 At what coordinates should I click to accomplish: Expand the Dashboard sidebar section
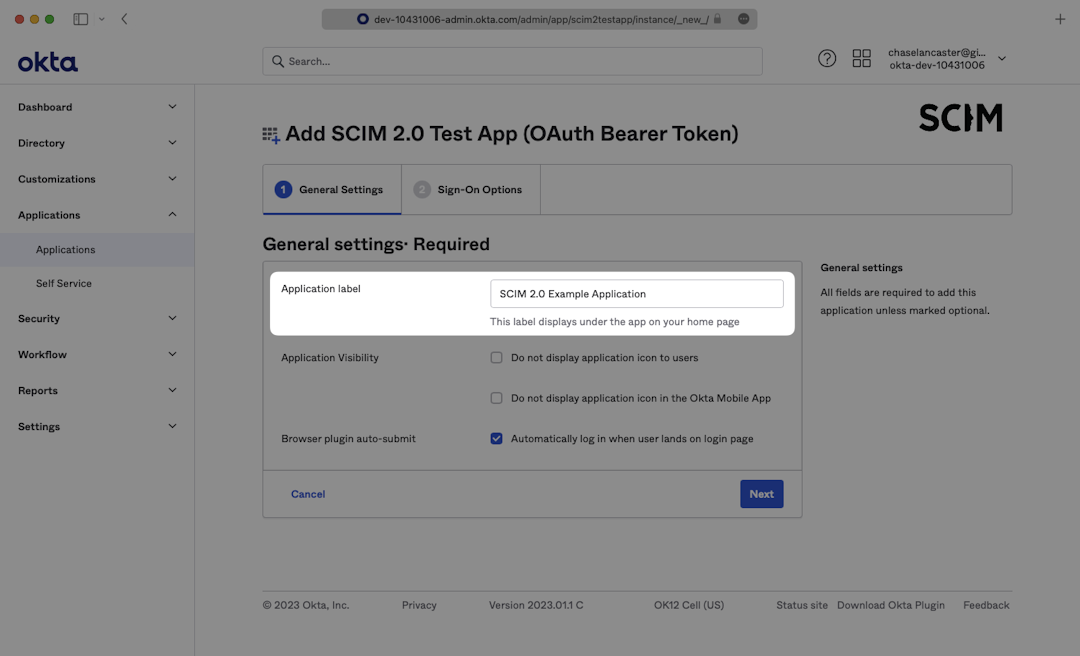click(x=97, y=107)
